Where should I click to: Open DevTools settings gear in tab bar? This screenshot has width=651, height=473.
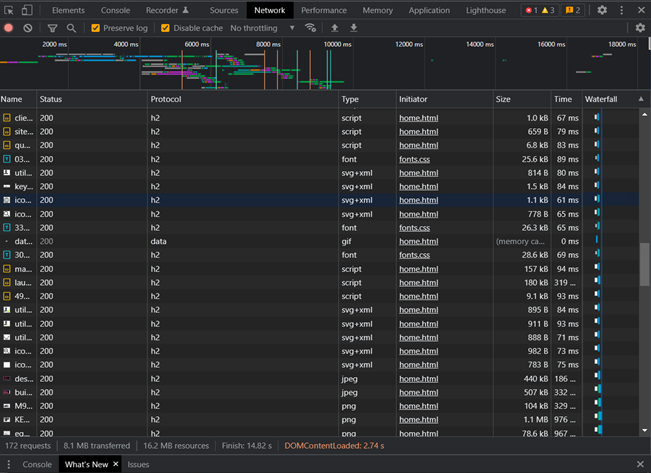point(602,10)
